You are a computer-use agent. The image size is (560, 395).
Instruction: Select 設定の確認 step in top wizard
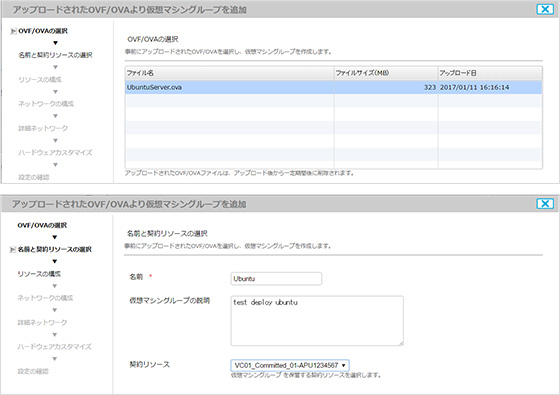34,177
